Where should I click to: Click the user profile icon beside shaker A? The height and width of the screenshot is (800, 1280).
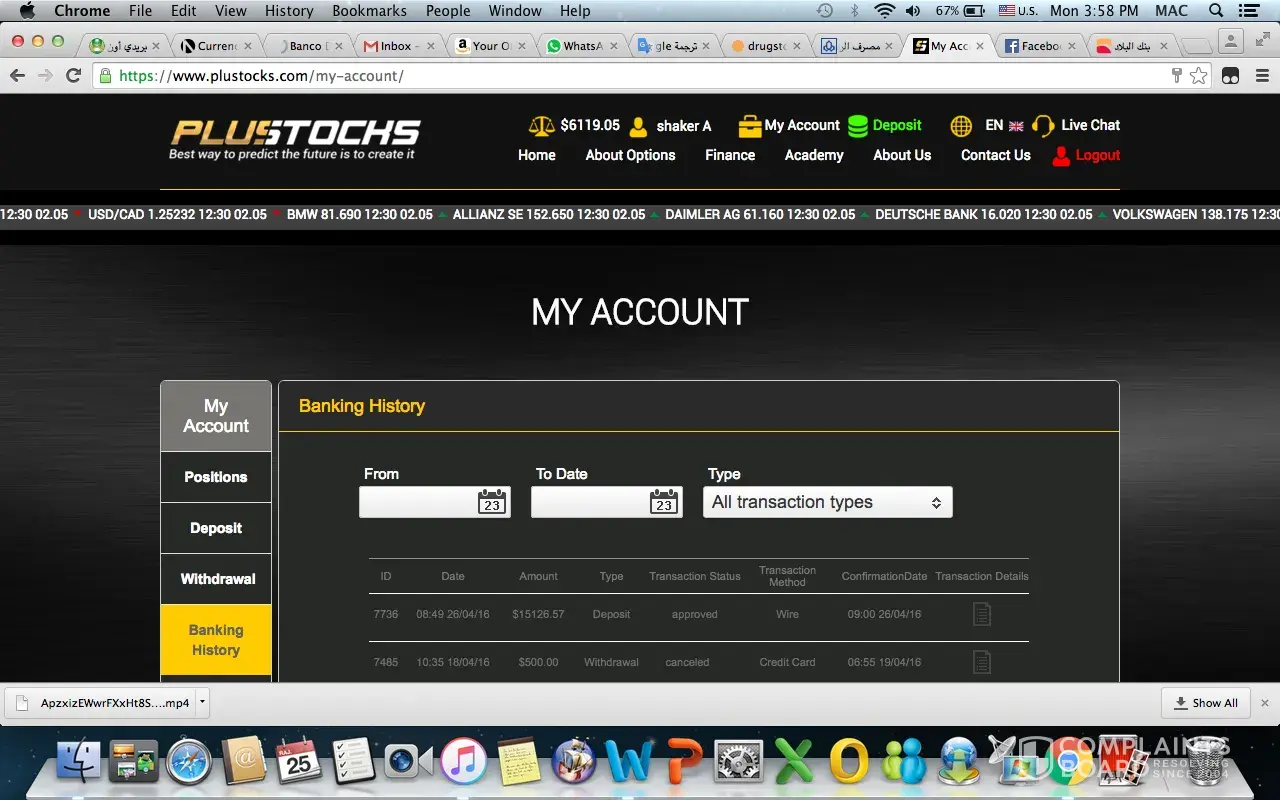pos(639,126)
